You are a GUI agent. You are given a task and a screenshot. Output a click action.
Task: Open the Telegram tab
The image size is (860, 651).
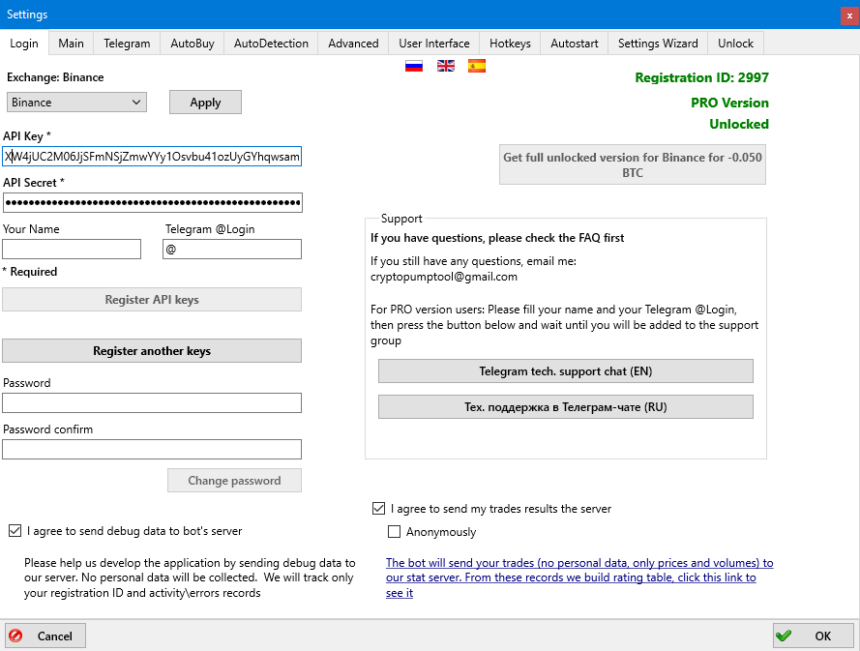pos(126,43)
